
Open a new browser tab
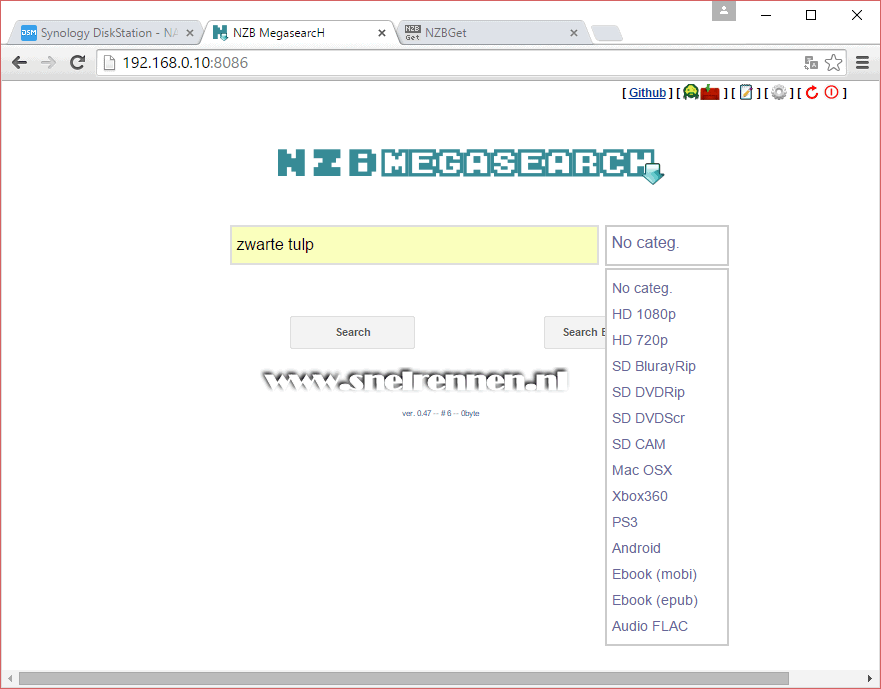607,33
